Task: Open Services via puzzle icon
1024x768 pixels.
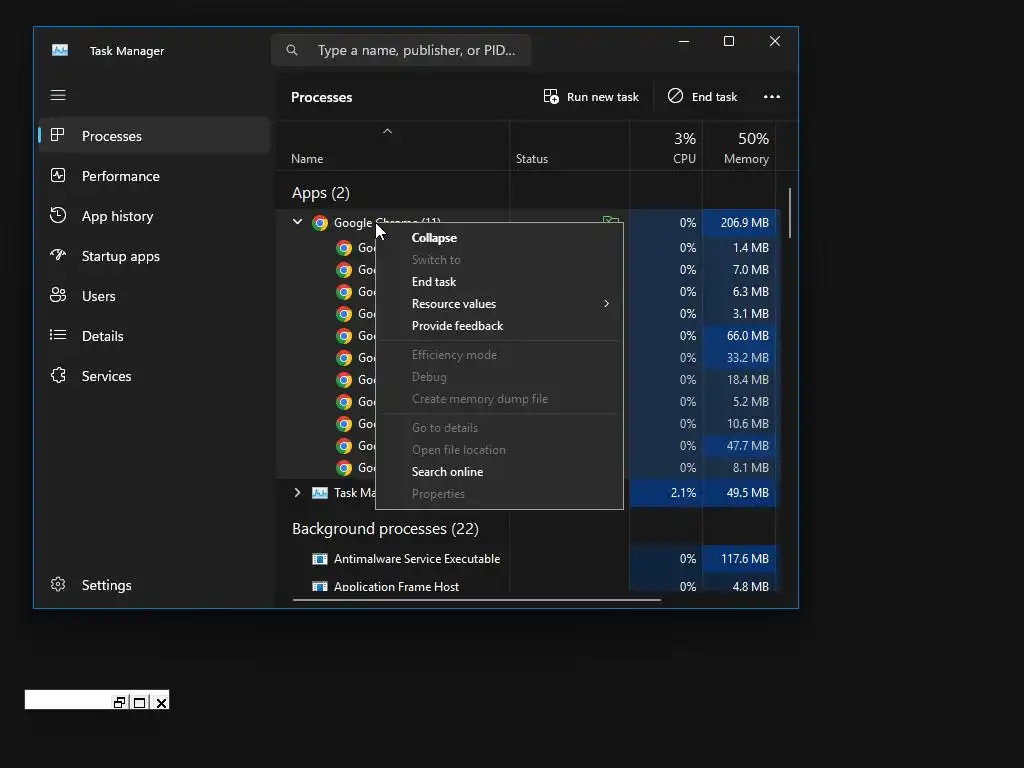Action: point(58,376)
